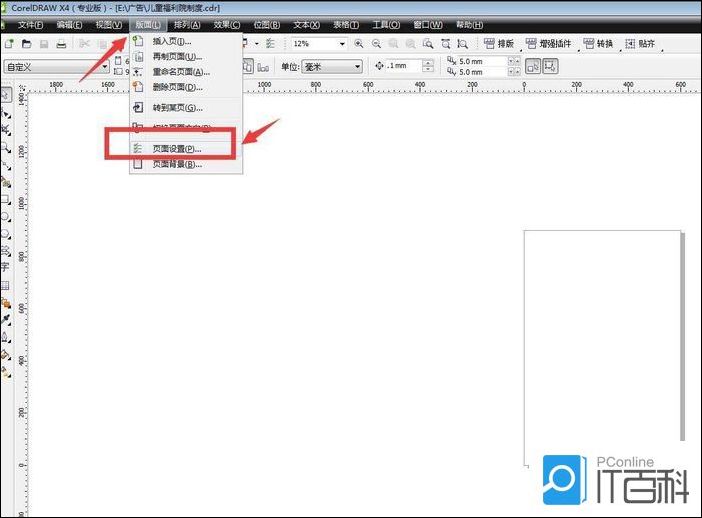This screenshot has height=518, width=702.
Task: Open the 视图(V) menu
Action: pos(109,25)
